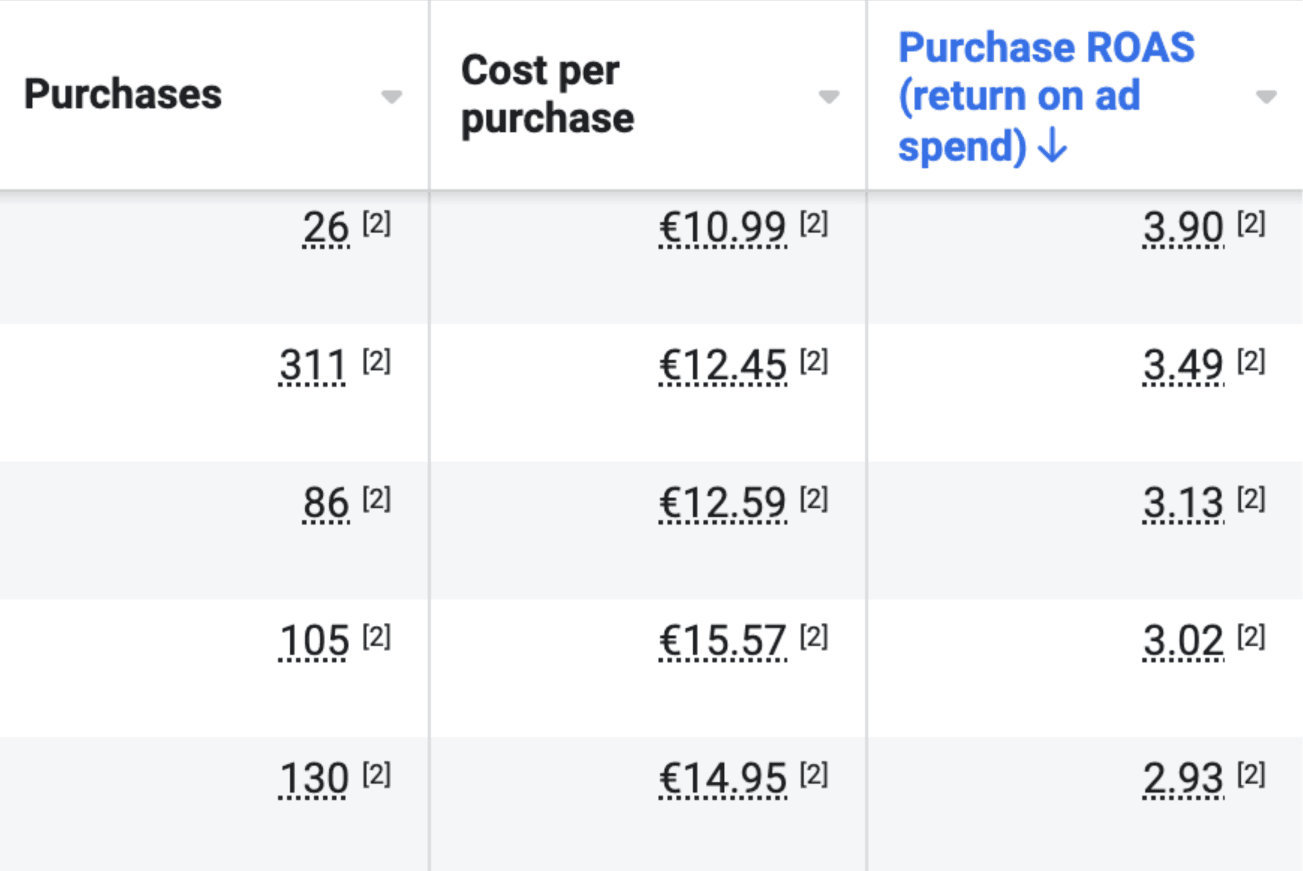The height and width of the screenshot is (871, 1303).
Task: Open the Purchases column dropdown arrow
Action: point(392,97)
